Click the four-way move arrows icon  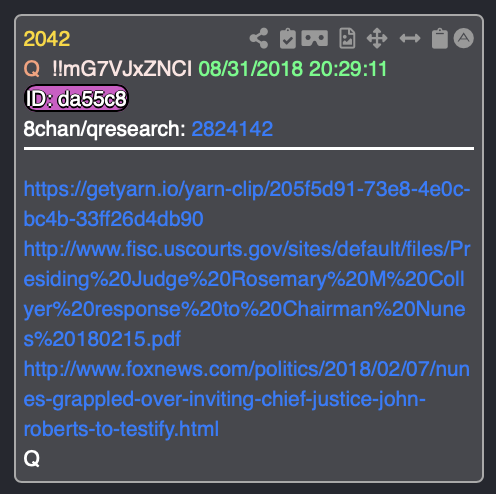(377, 38)
